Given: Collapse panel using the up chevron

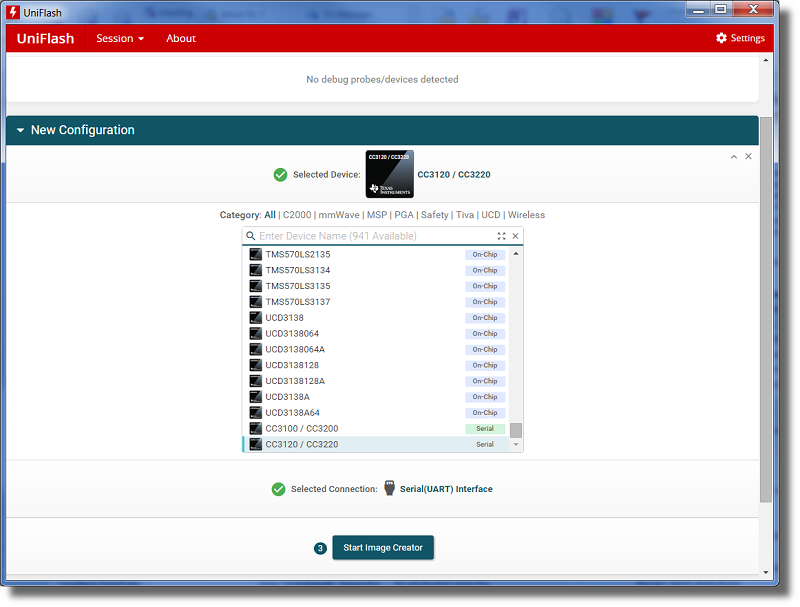Looking at the screenshot, I should [x=734, y=157].
